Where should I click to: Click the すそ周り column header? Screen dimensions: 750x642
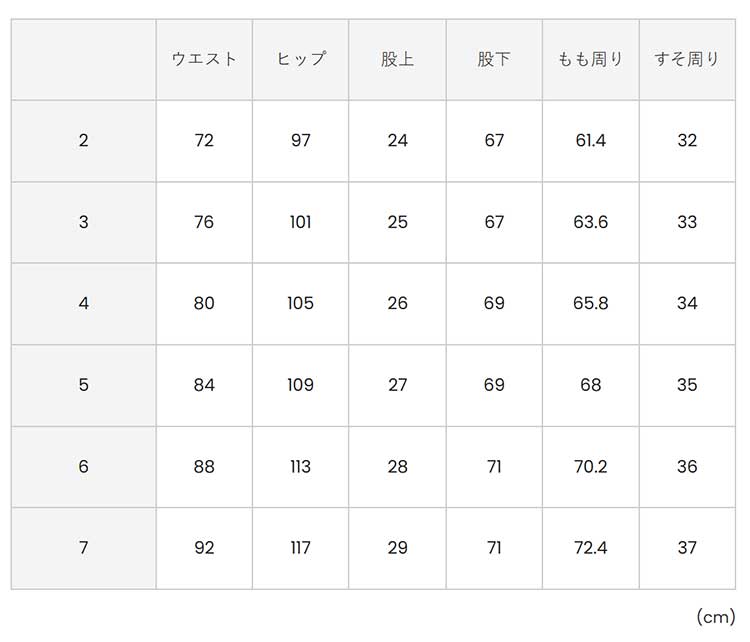[x=687, y=59]
